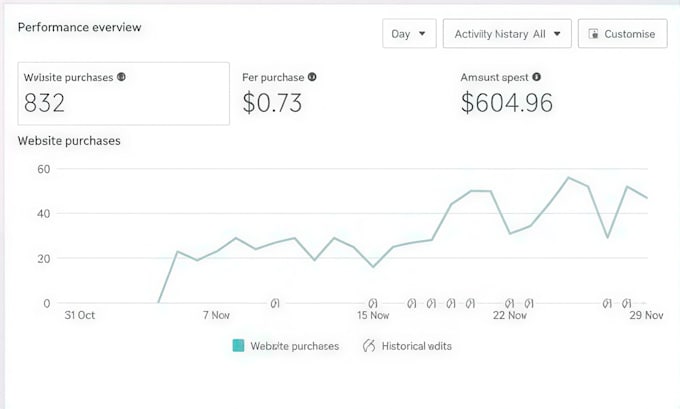The height and width of the screenshot is (409, 680).
Task: Toggle Website purchases legend color swatch
Action: [x=238, y=346]
